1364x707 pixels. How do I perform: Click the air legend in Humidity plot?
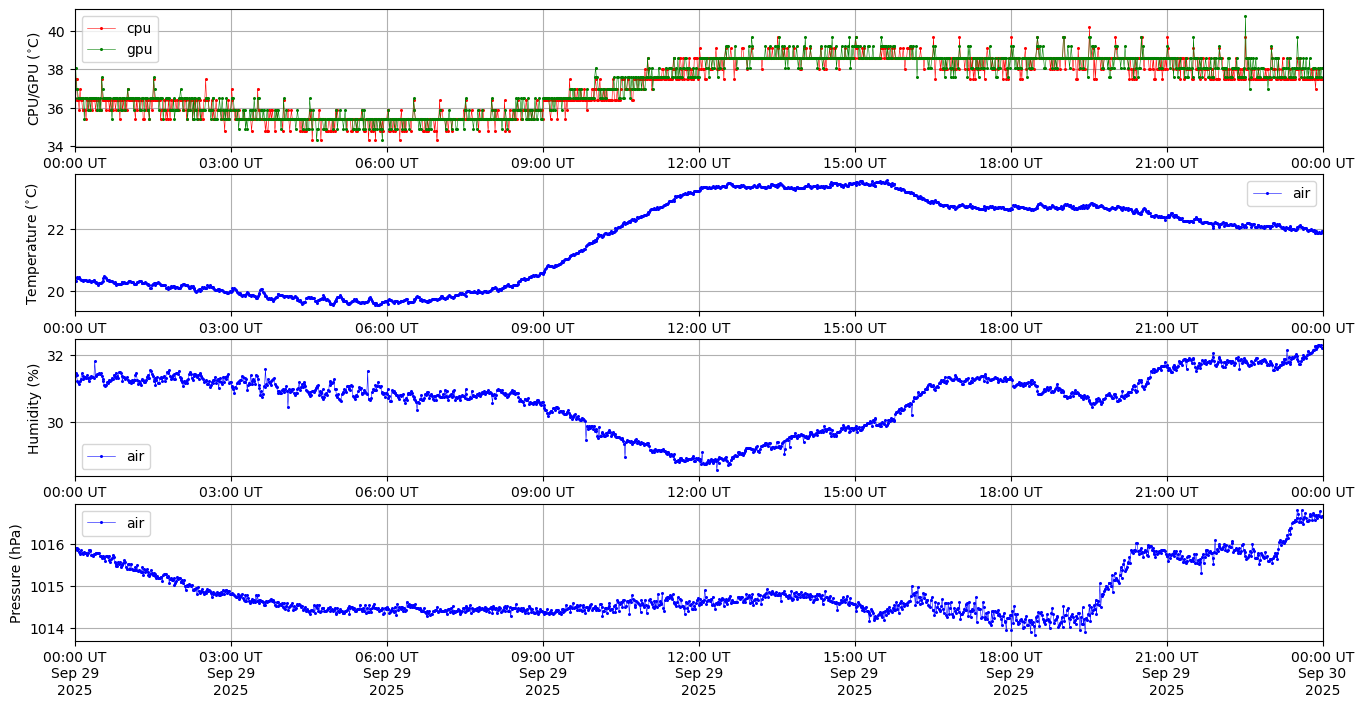pyautogui.click(x=116, y=457)
